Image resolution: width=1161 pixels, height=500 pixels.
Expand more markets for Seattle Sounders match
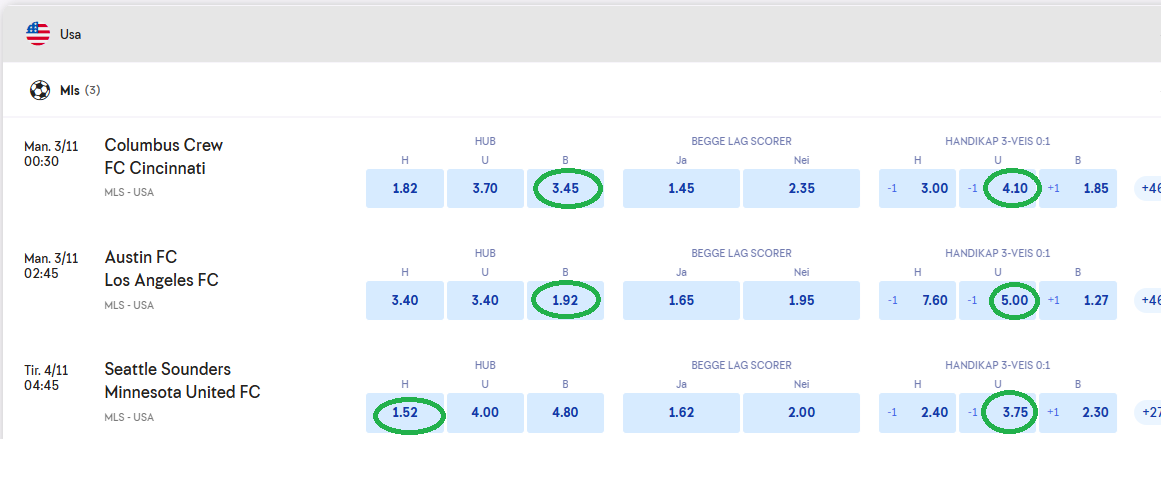(1146, 412)
